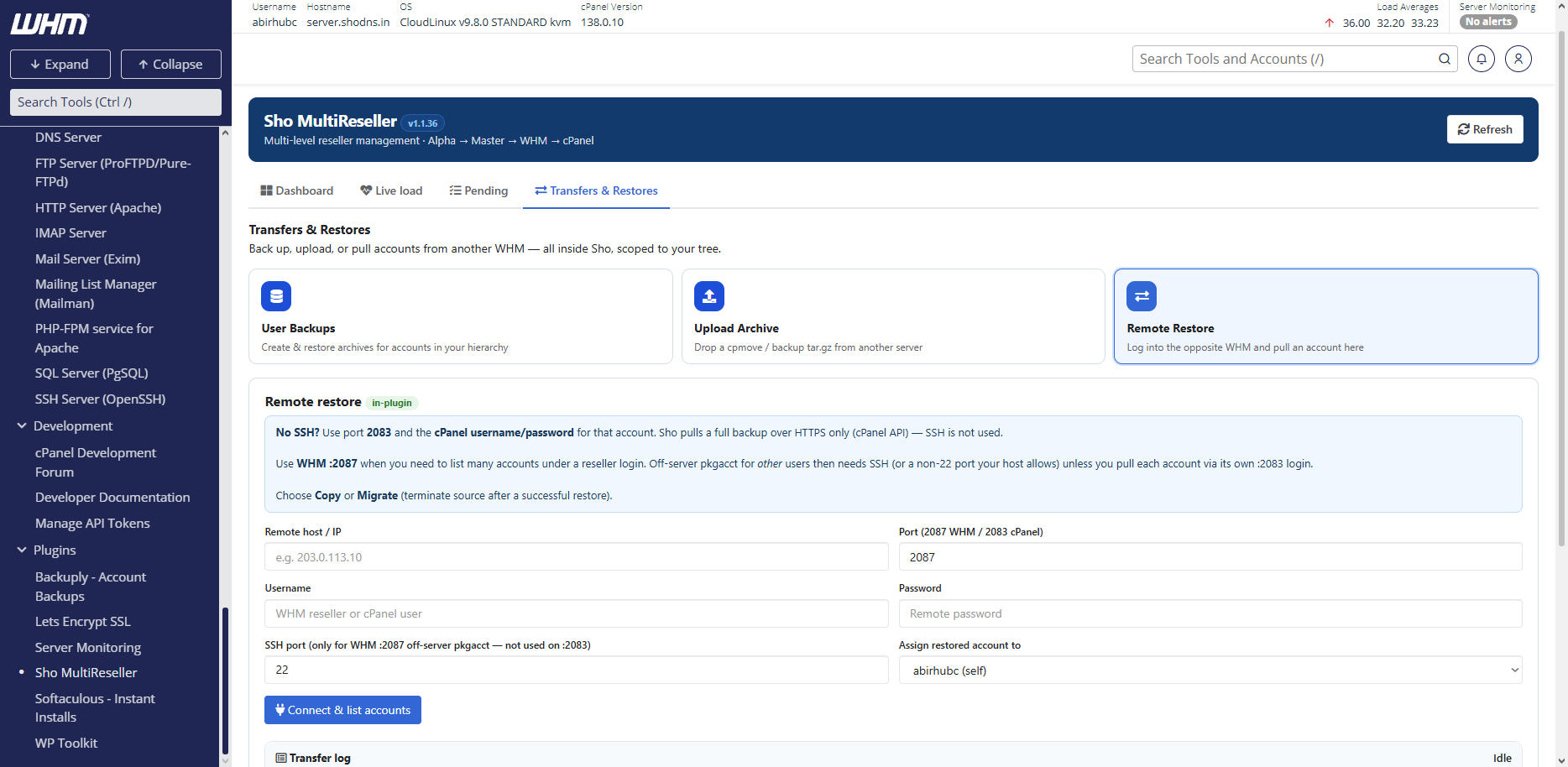Switch to the Live load tab
The height and width of the screenshot is (767, 1568).
click(x=391, y=190)
